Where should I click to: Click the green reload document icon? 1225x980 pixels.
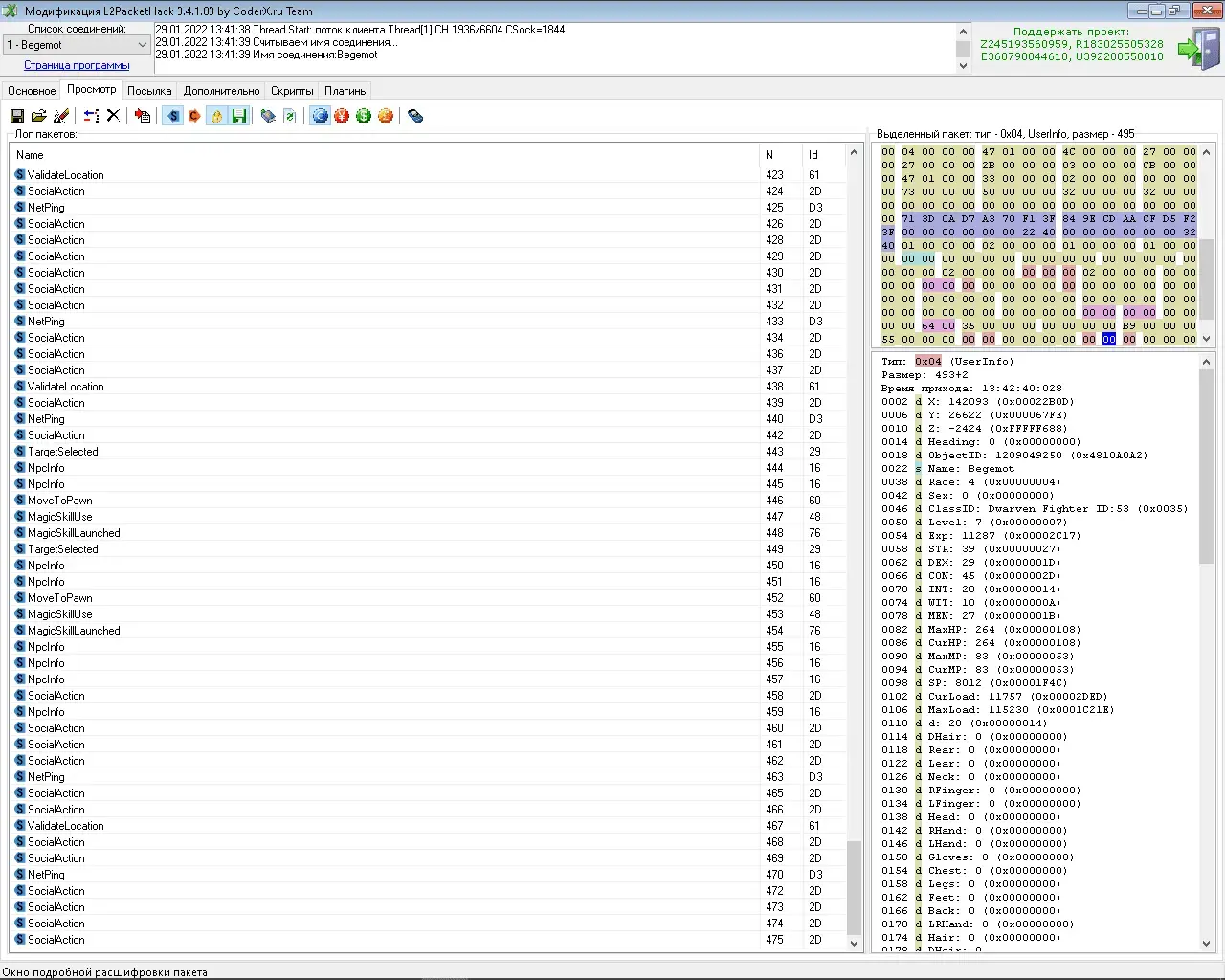pos(290,116)
